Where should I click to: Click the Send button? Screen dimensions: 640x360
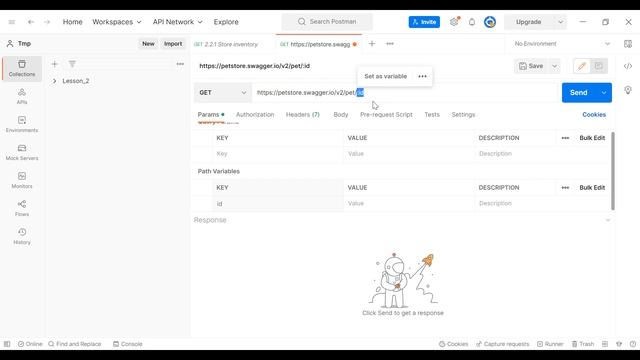coord(579,93)
